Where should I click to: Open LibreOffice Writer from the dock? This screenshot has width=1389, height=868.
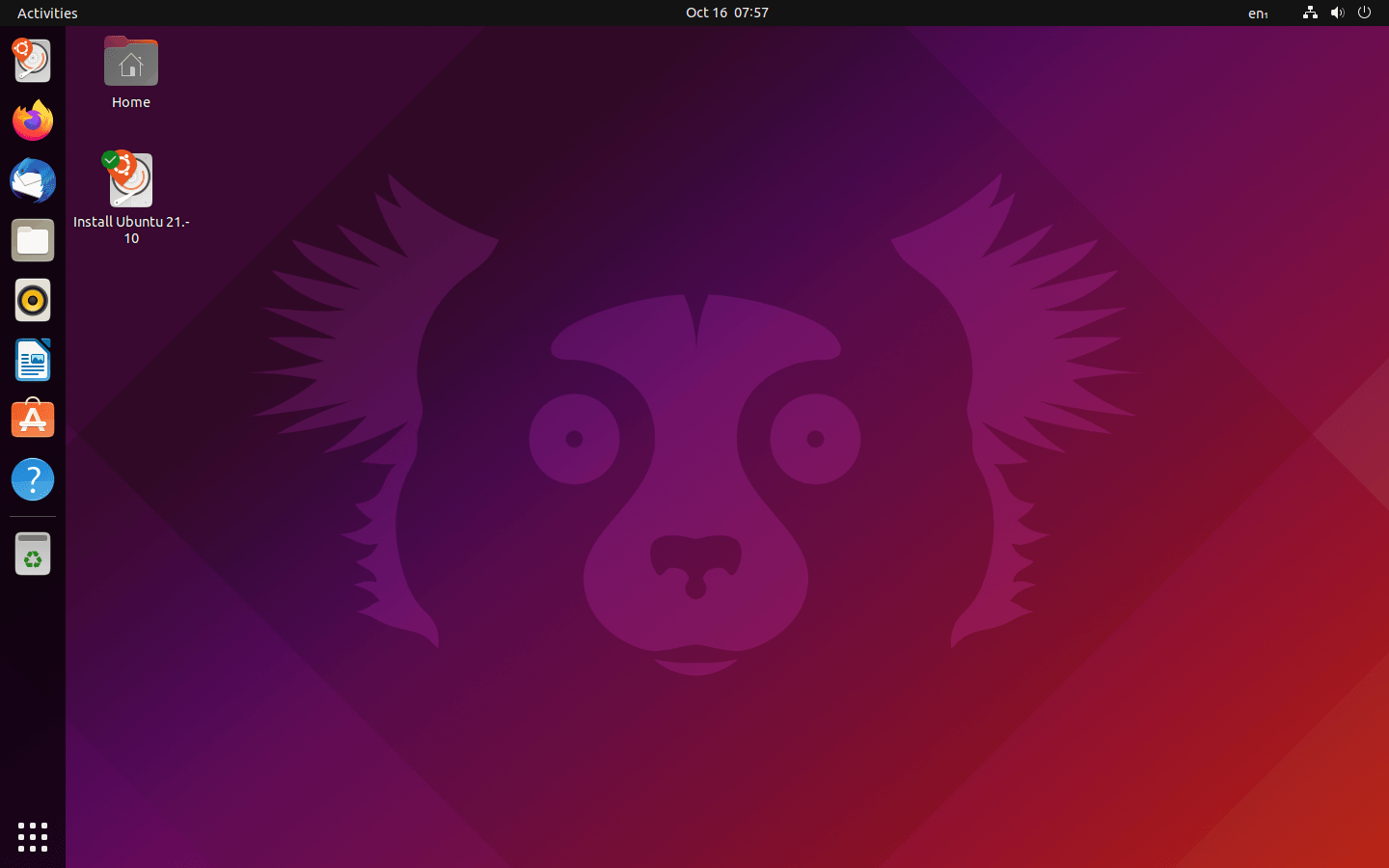33,360
